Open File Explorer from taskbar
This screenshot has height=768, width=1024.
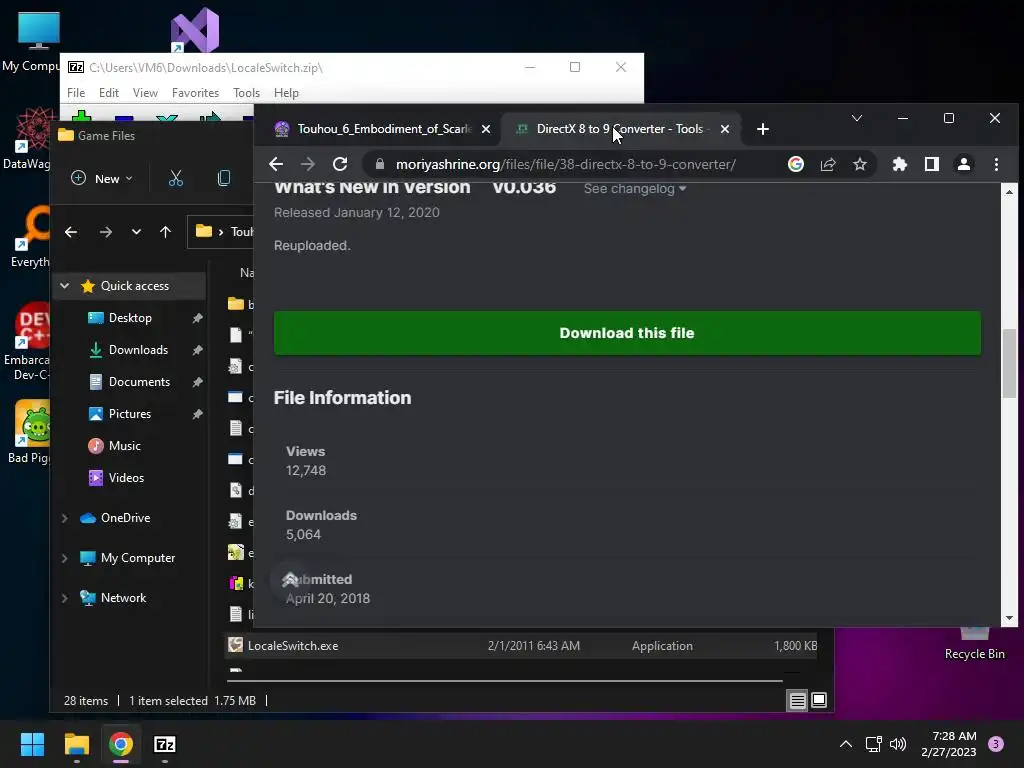76,744
